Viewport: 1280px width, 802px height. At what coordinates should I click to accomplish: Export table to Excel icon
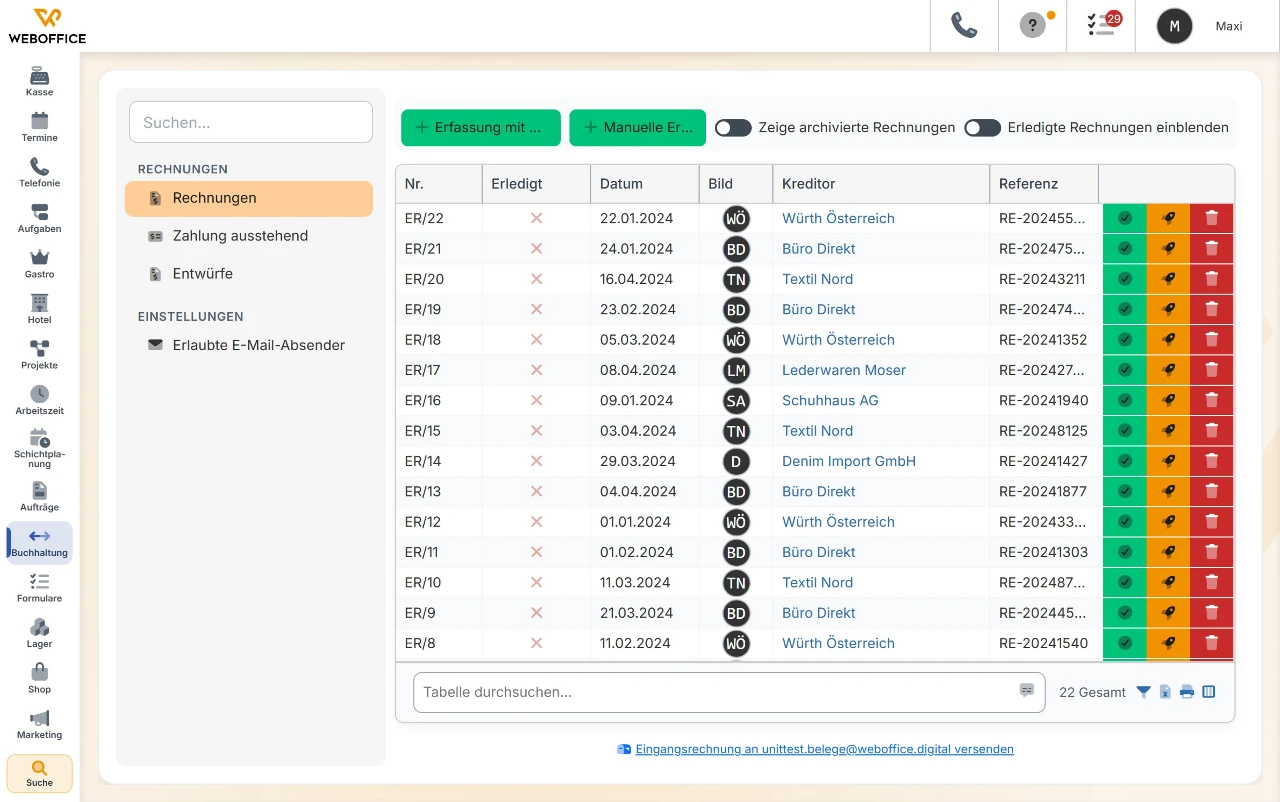1165,692
